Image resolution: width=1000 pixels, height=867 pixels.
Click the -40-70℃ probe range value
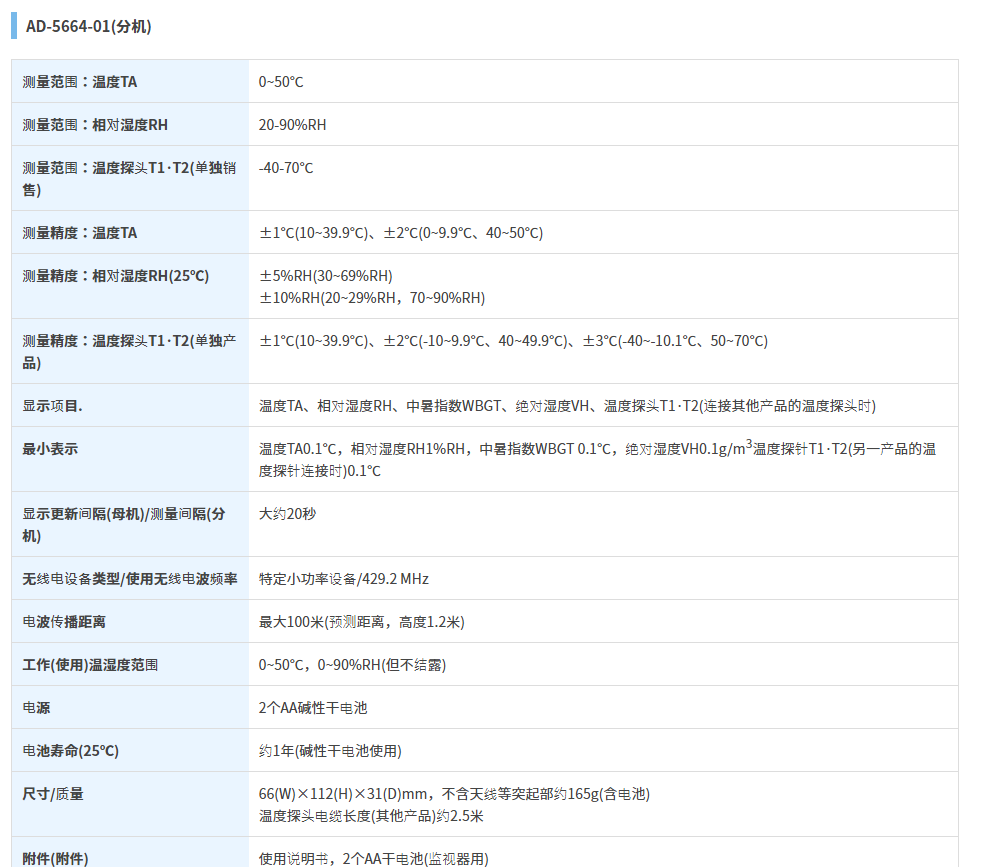tap(286, 168)
